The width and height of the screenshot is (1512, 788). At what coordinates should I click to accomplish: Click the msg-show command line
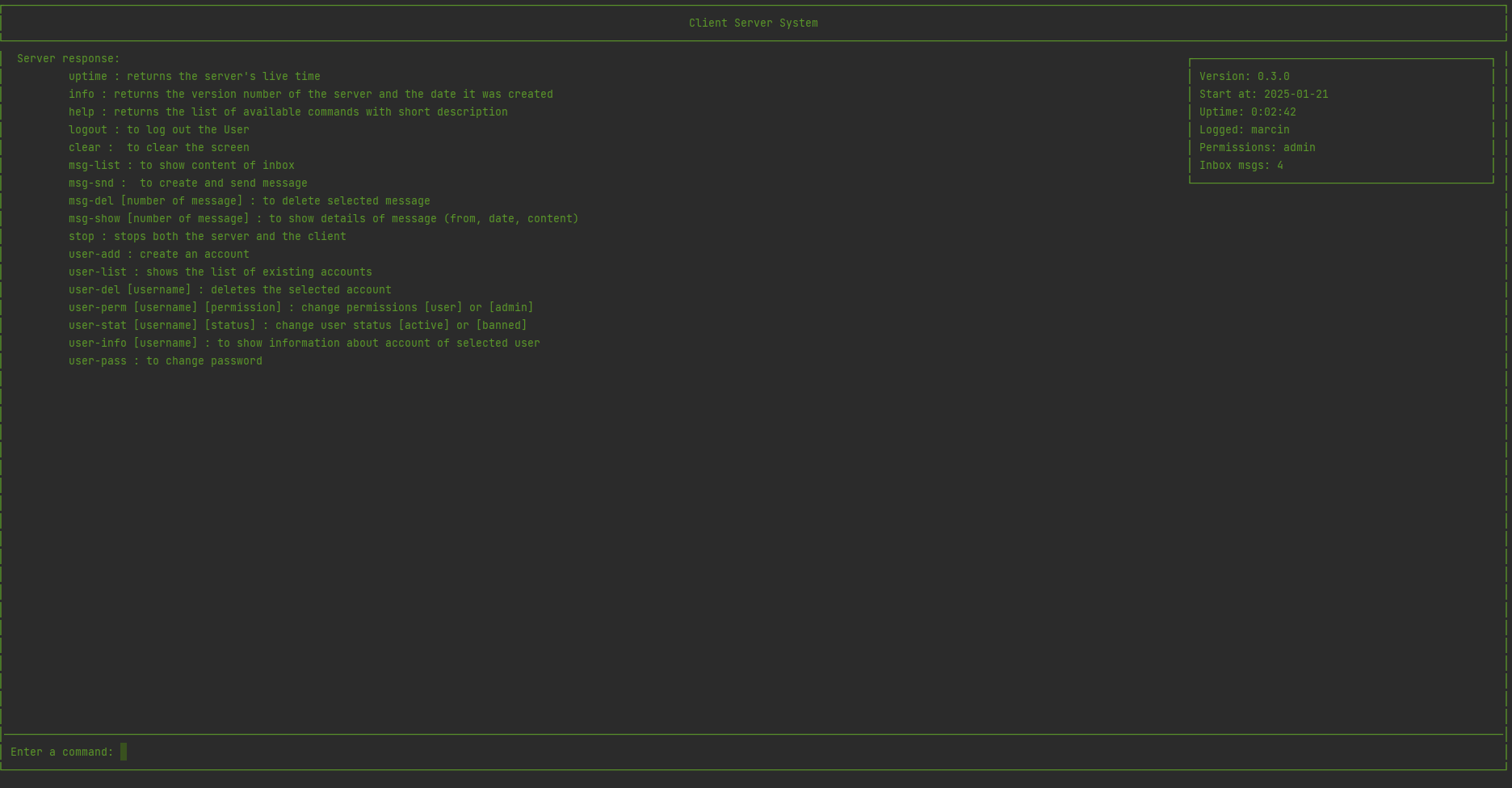pyautogui.click(x=323, y=219)
